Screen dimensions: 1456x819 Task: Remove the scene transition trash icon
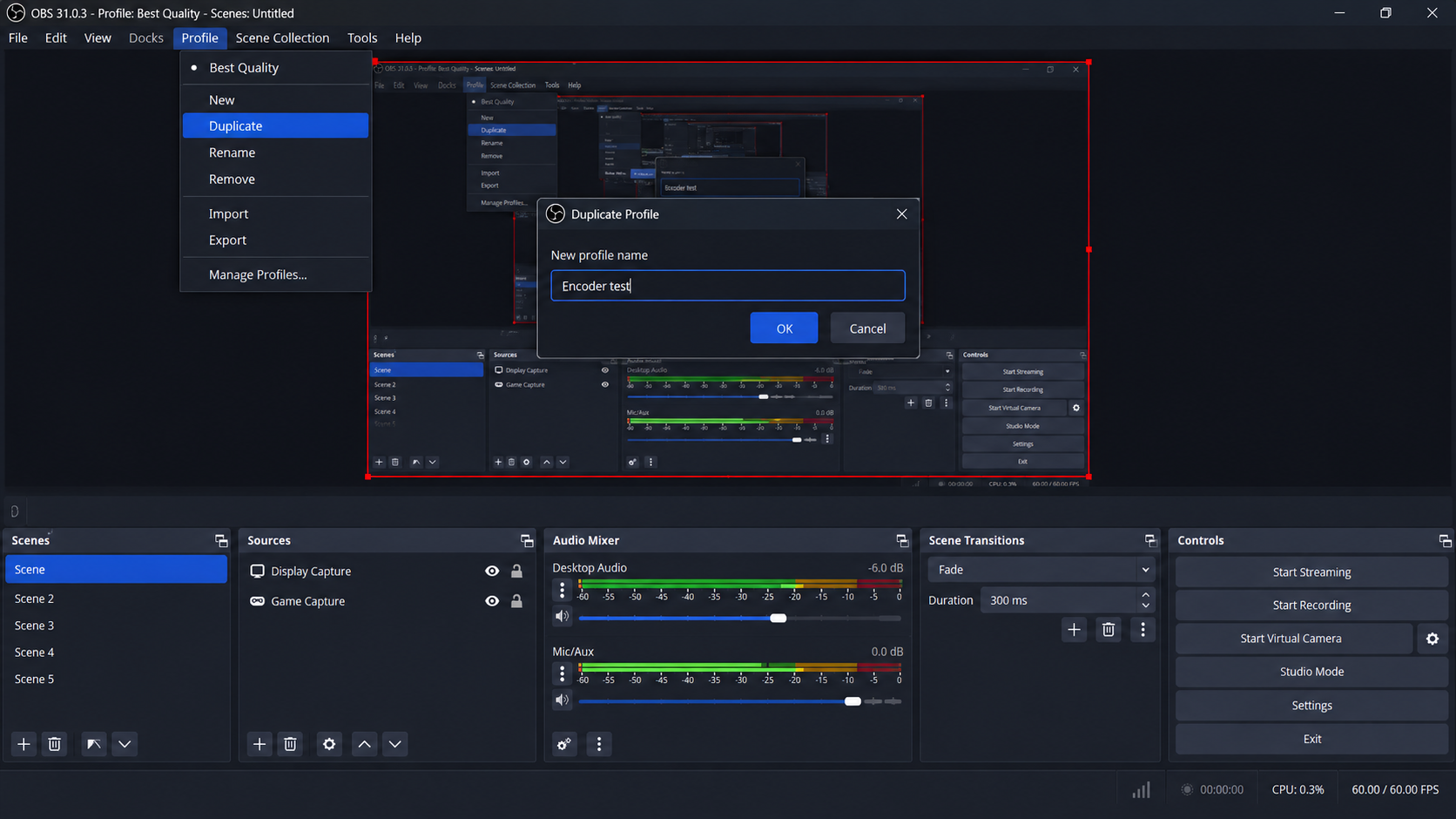coord(1109,630)
